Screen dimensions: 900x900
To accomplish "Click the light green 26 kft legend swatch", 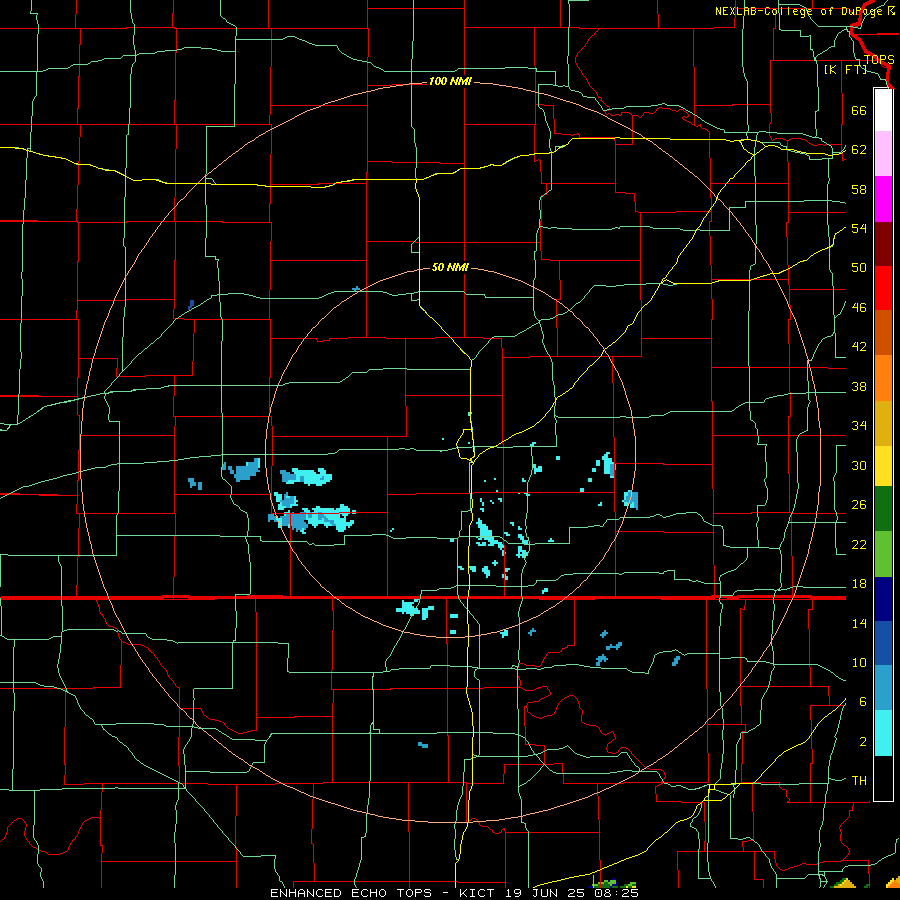I will (x=883, y=554).
